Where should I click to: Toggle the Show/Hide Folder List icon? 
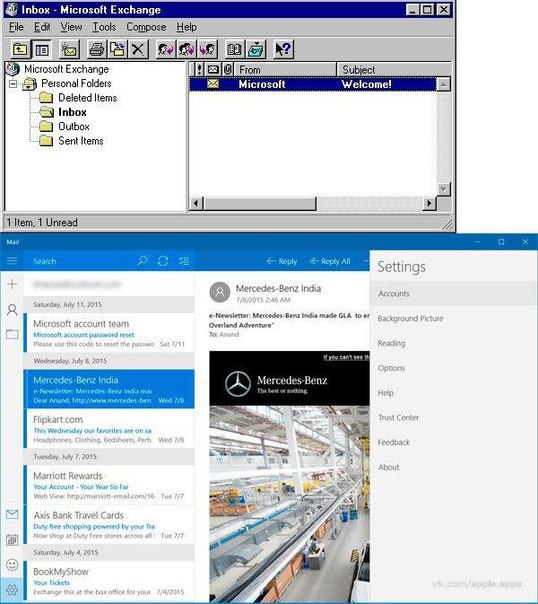[x=42, y=49]
